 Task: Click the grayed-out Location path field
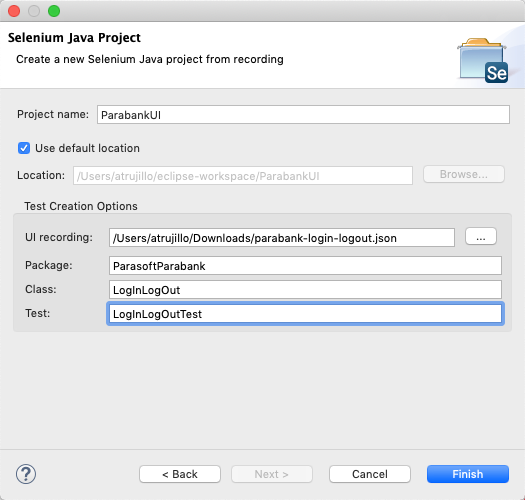click(x=243, y=176)
